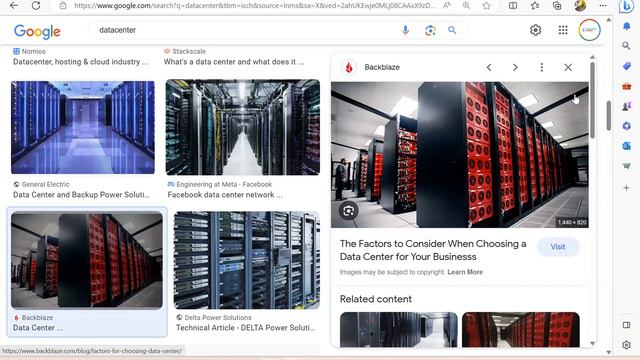
Task: Show next image in preview panel
Action: tap(515, 67)
